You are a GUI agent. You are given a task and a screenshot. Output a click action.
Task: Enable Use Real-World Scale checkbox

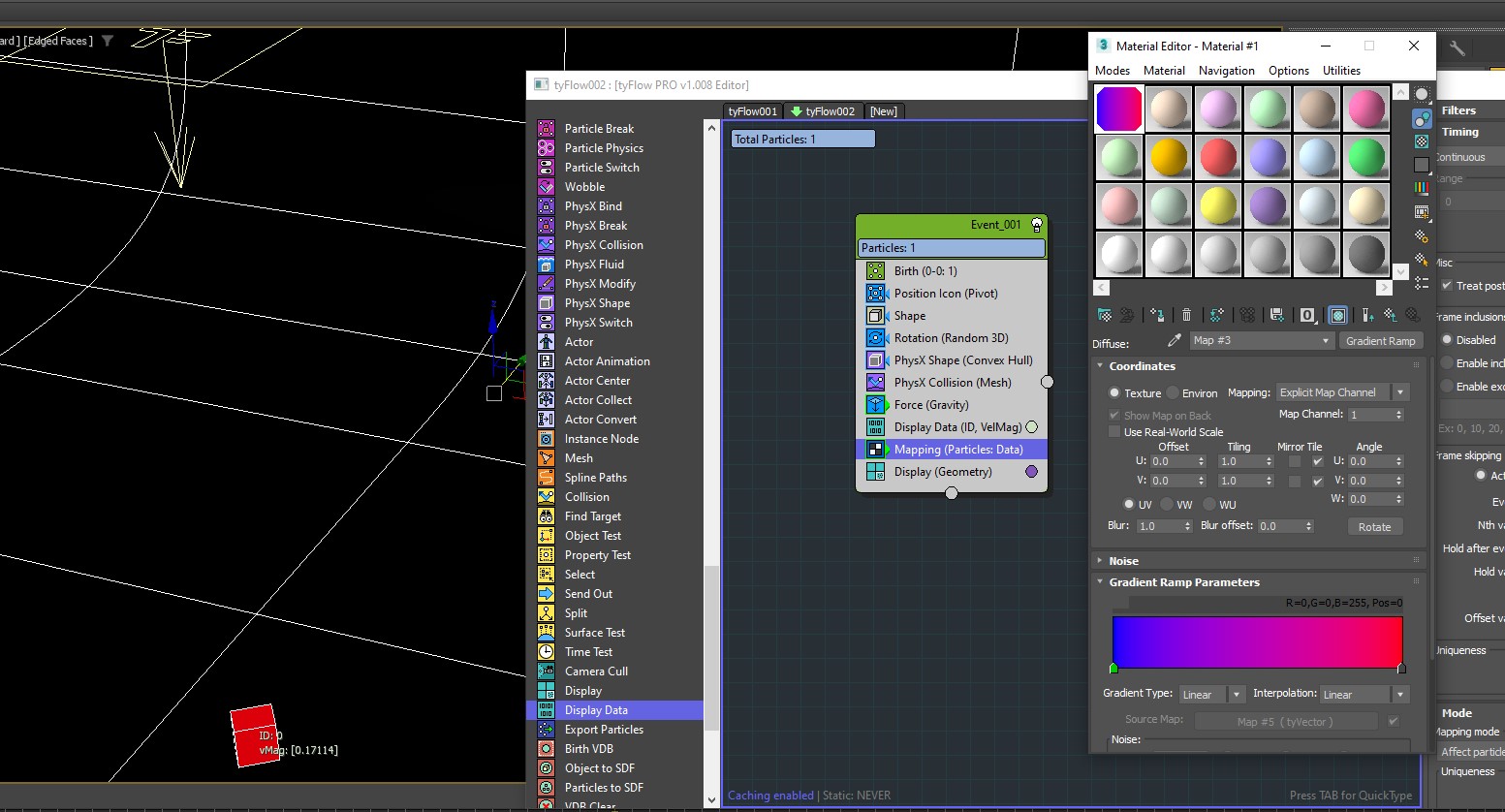pos(1114,432)
